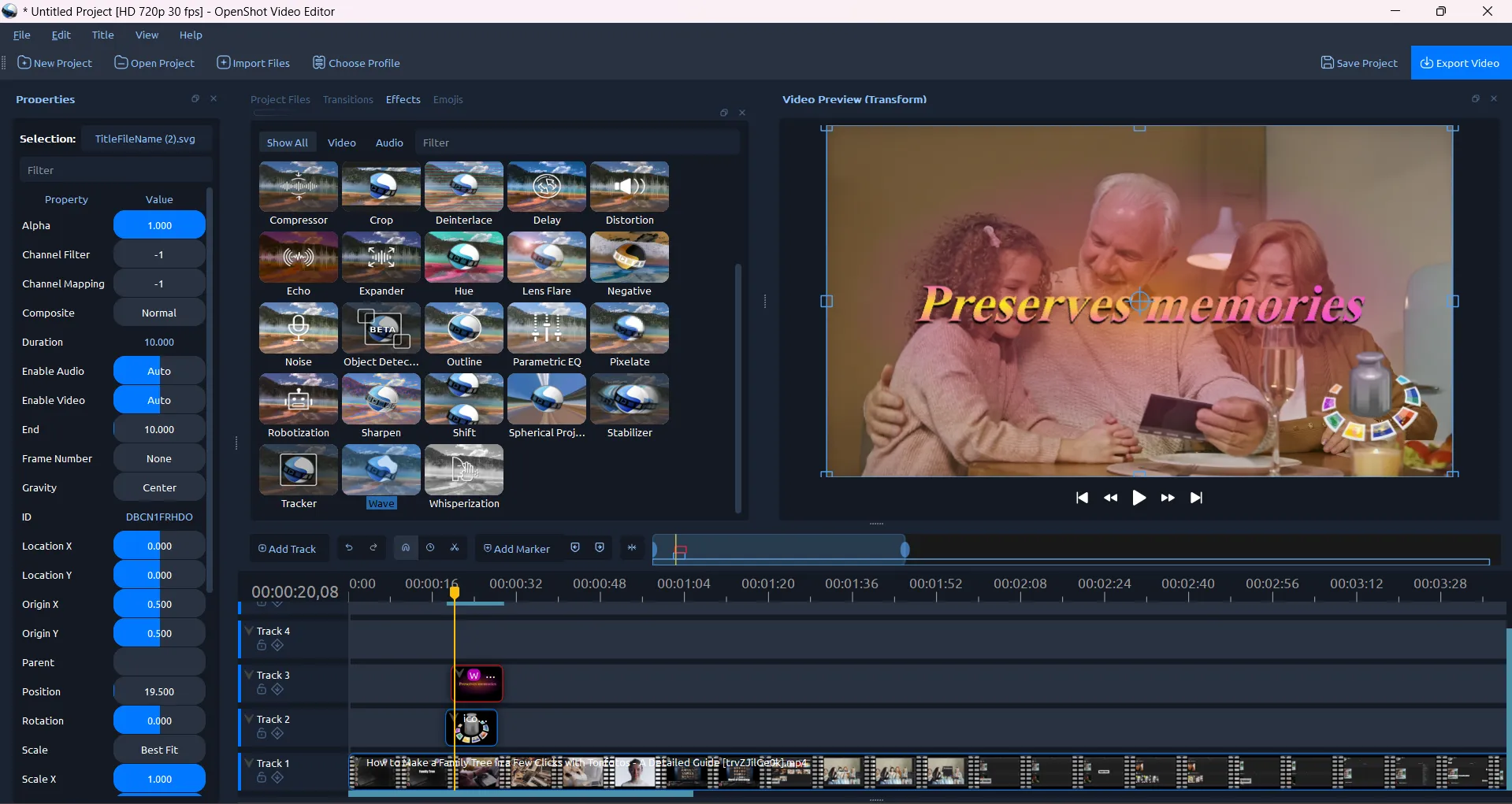Jump to the previous marker

[x=575, y=548]
